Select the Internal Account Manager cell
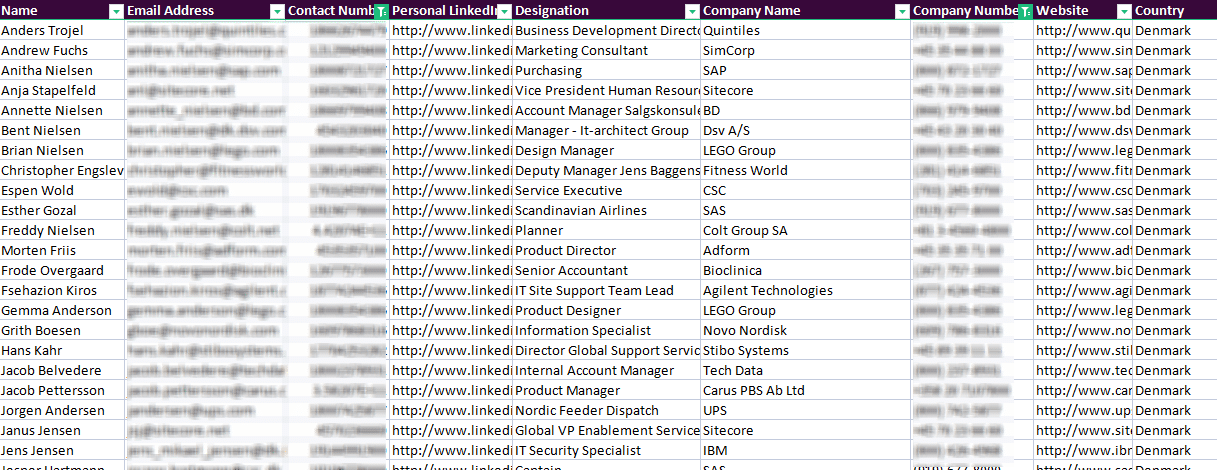 (607, 371)
